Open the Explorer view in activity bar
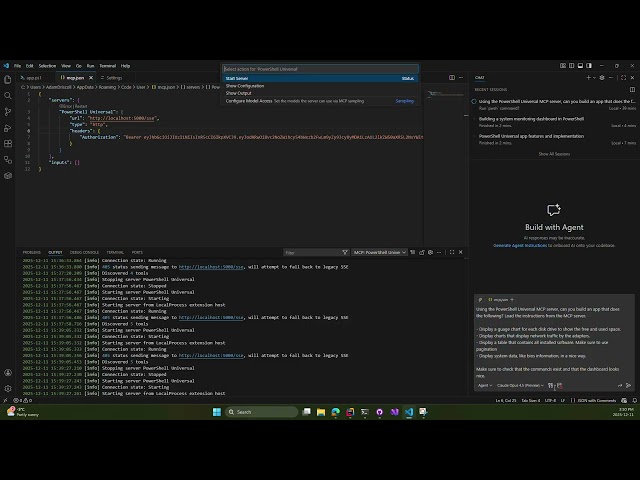This screenshot has width=640, height=480. tap(8, 80)
